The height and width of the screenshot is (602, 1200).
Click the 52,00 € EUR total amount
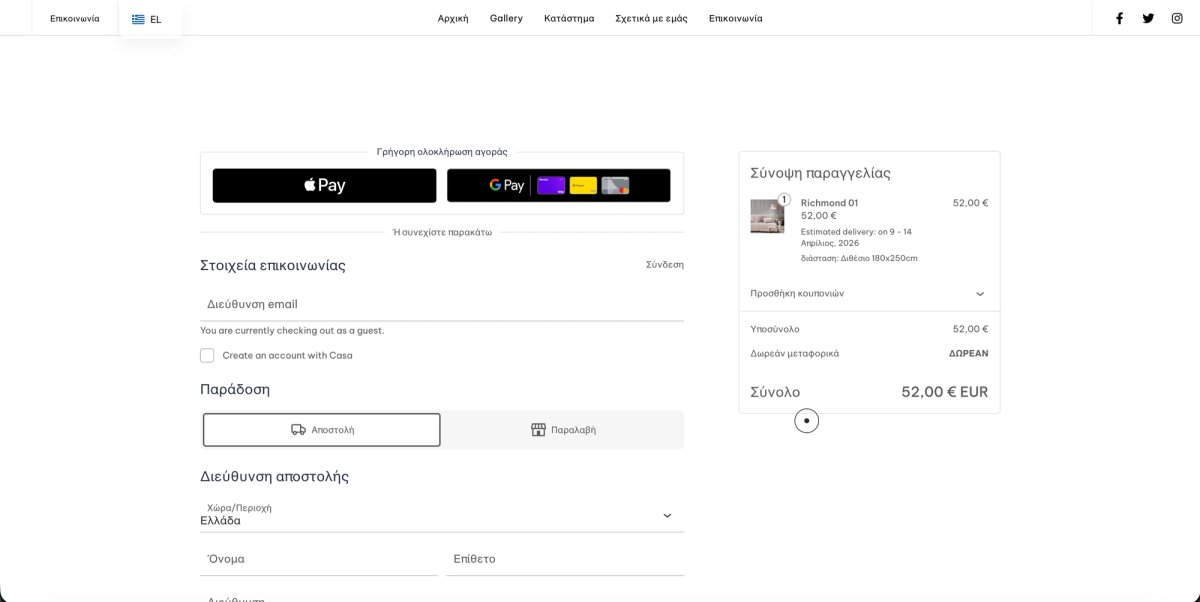944,392
